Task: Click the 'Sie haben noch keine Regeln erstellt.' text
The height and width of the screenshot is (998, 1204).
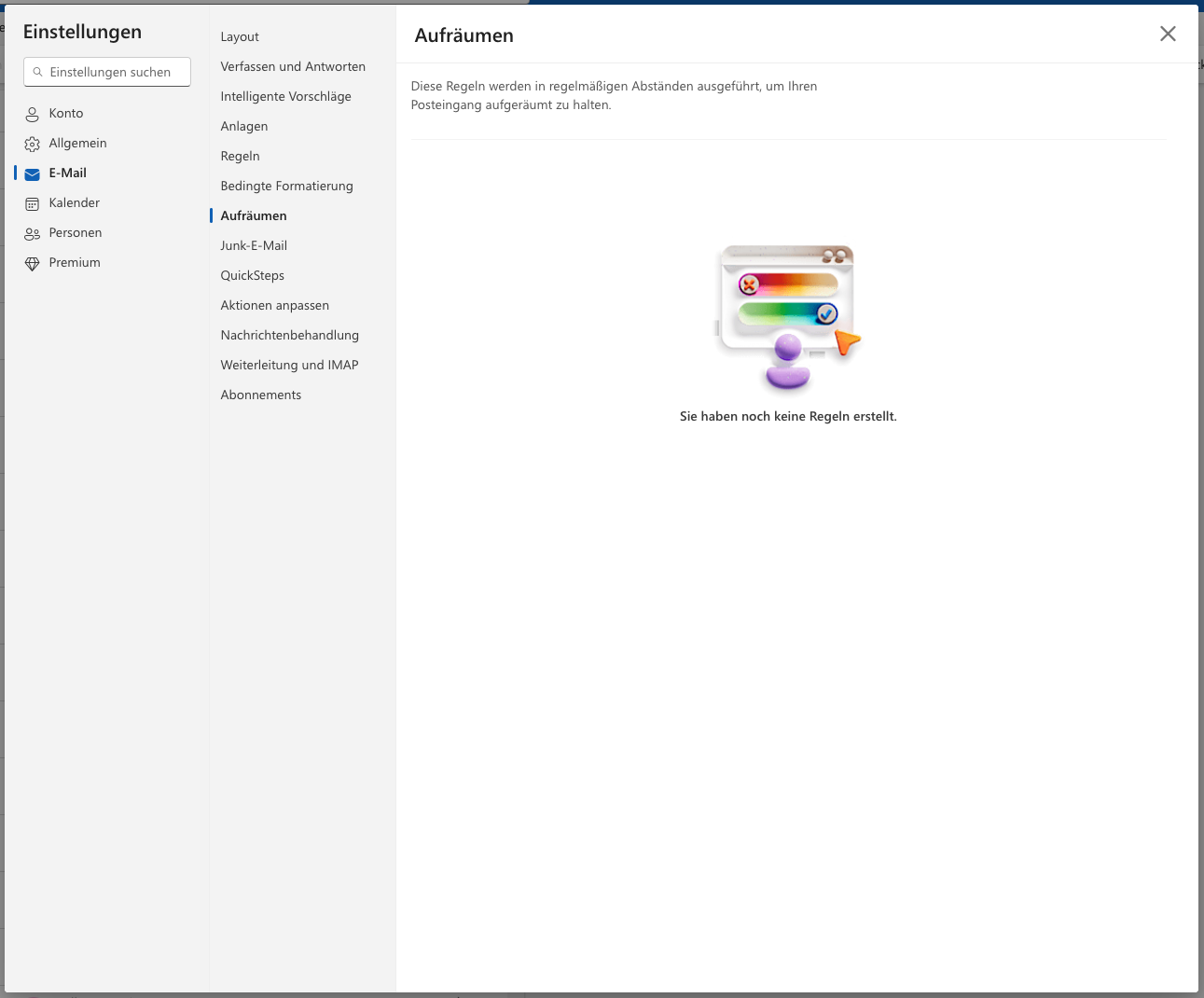Action: pos(788,416)
